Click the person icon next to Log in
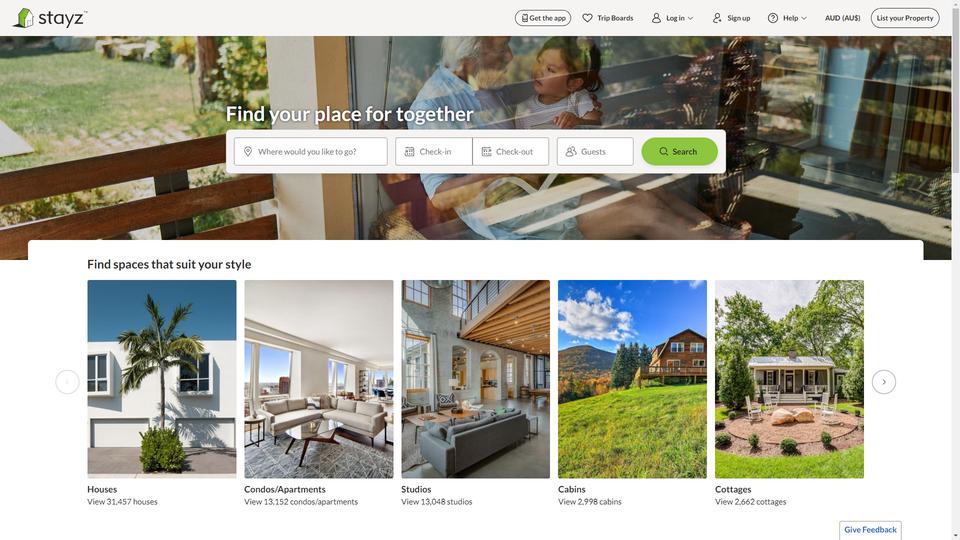 (x=656, y=18)
